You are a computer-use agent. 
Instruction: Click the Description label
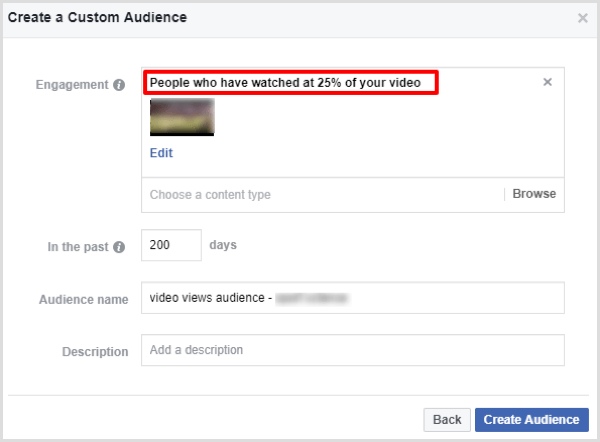95,352
